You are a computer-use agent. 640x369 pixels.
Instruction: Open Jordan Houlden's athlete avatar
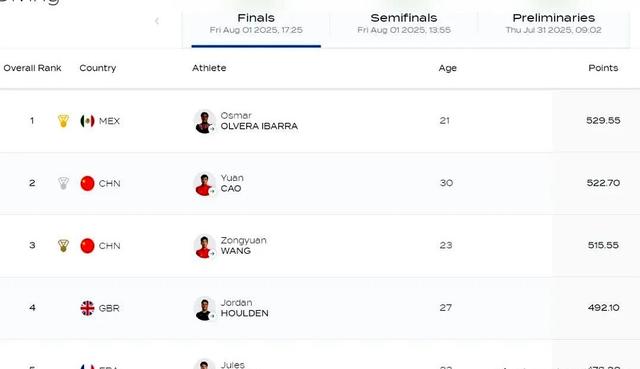[204, 309]
